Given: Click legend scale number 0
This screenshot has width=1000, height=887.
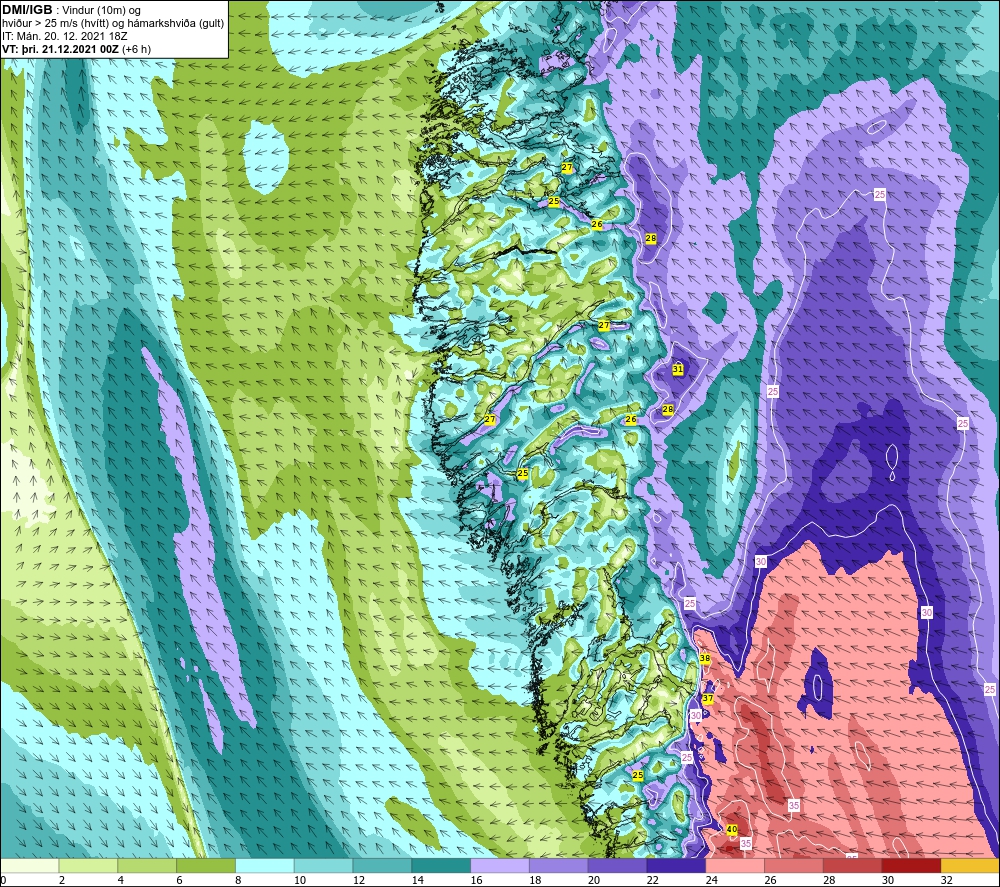Looking at the screenshot, I should (x=3, y=880).
